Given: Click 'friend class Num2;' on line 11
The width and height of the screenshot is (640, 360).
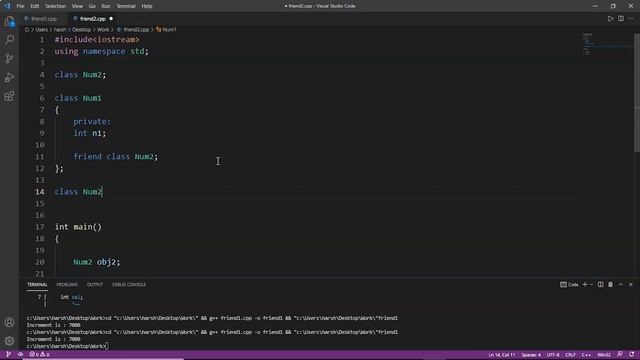Looking at the screenshot, I should (x=116, y=157).
